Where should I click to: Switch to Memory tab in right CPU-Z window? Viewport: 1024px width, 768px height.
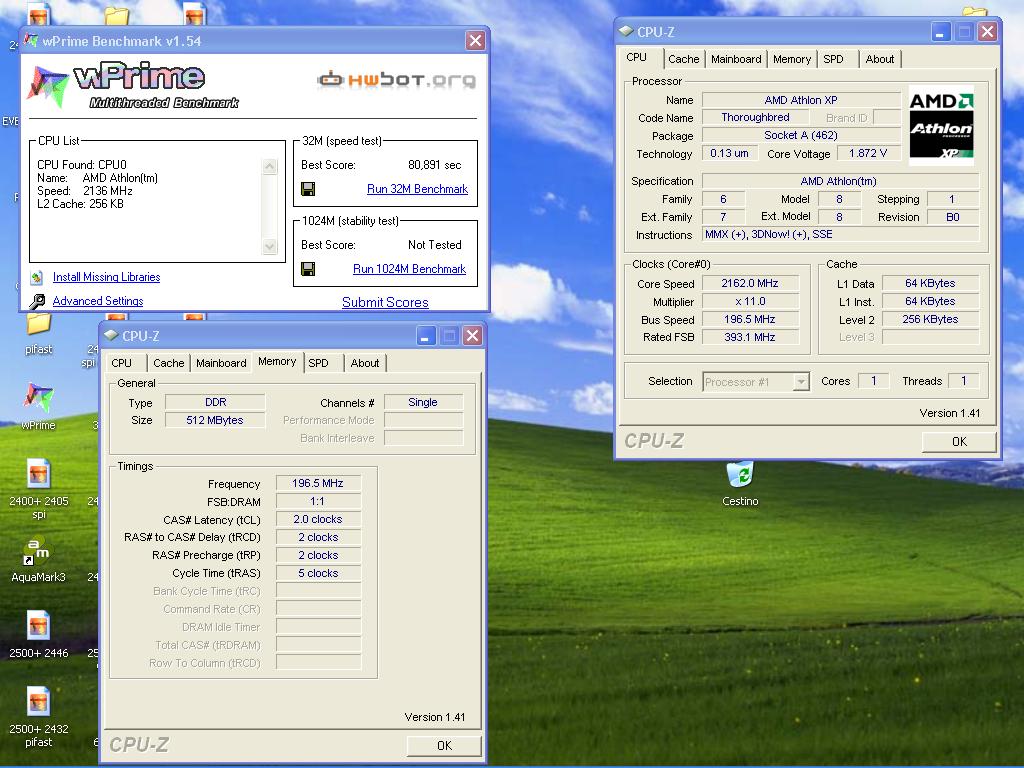click(x=792, y=59)
